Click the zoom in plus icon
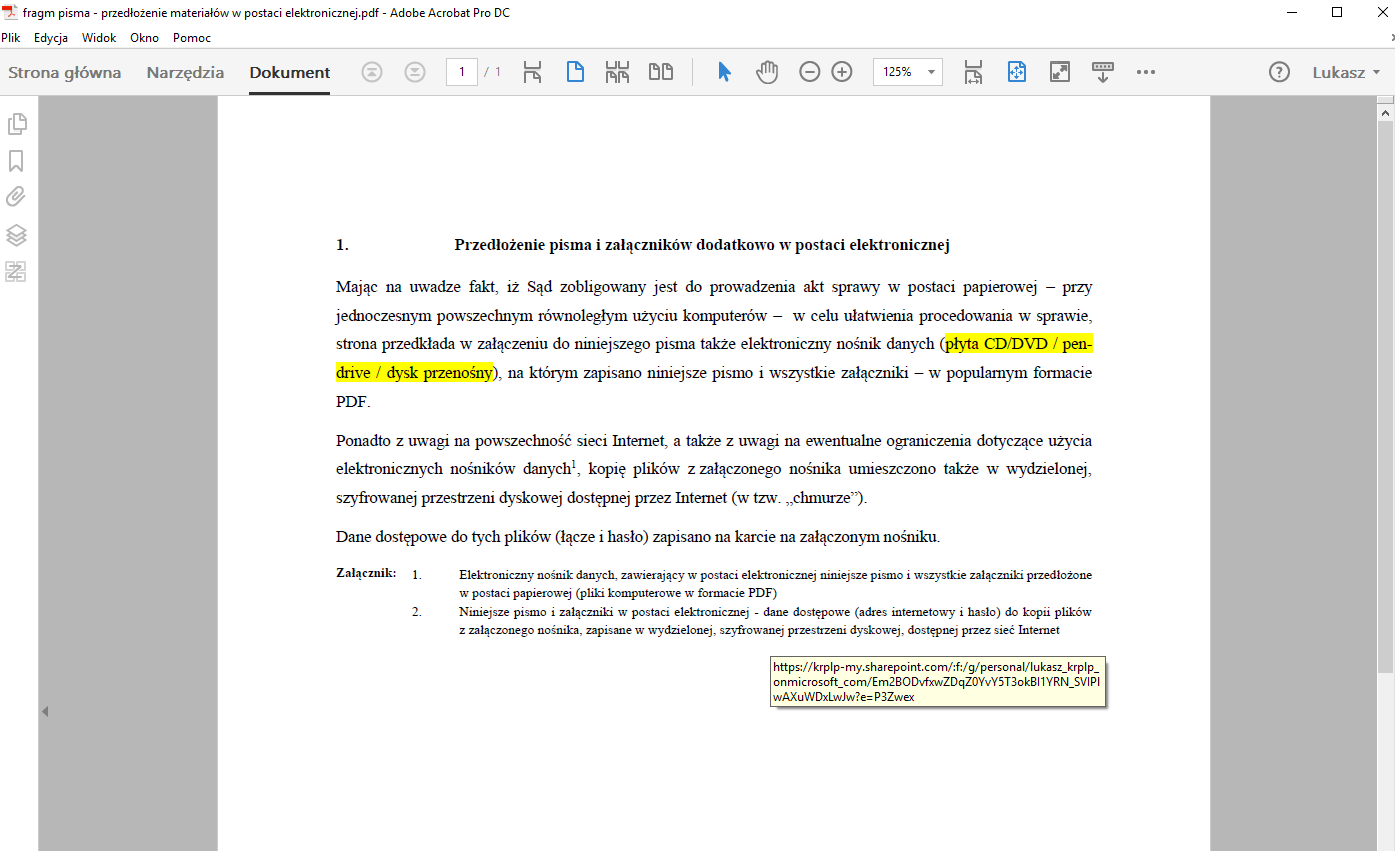Image resolution: width=1395 pixels, height=851 pixels. click(842, 72)
